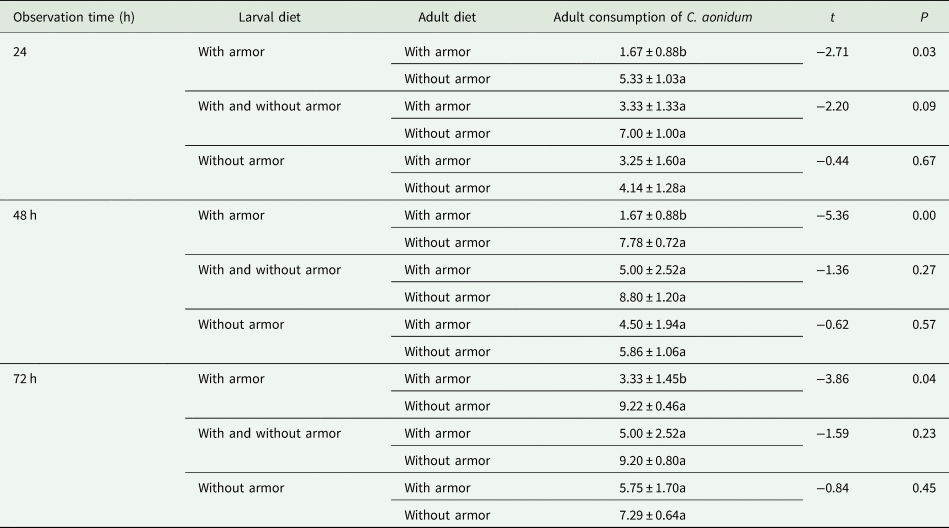Select the 72 h observation time cell

click(25, 378)
